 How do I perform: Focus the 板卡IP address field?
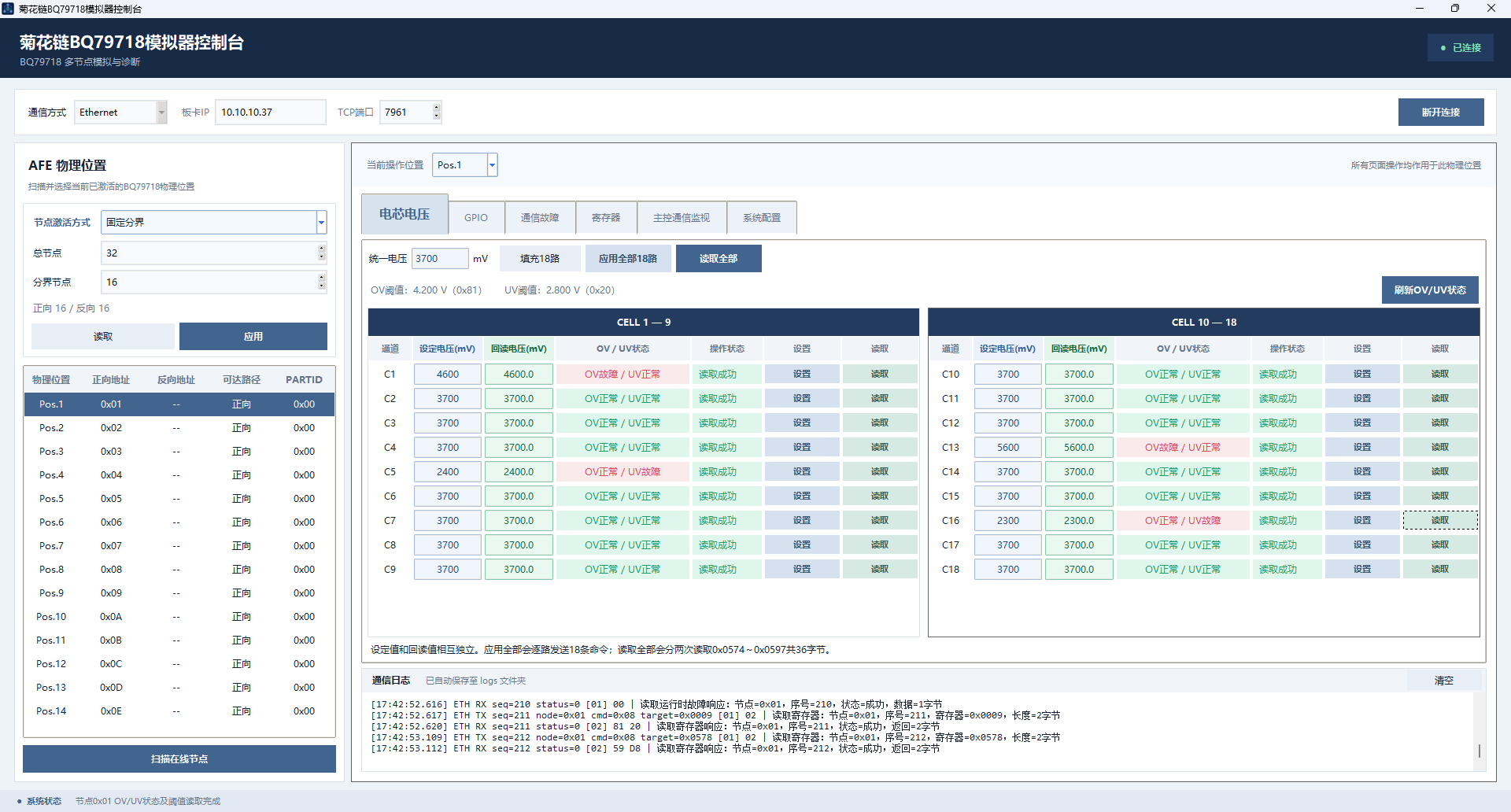pos(271,113)
